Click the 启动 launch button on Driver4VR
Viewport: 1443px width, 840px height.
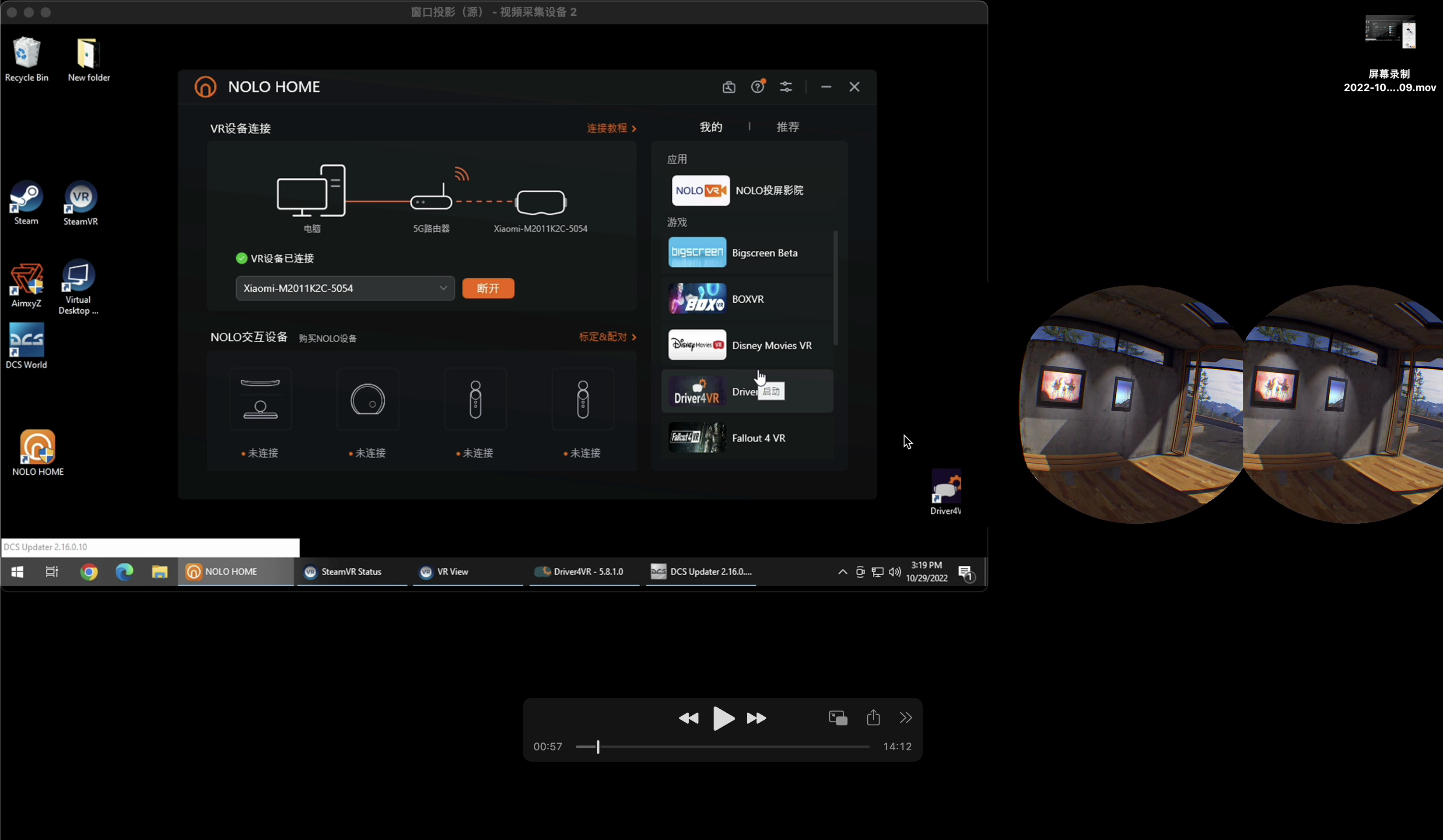(771, 392)
